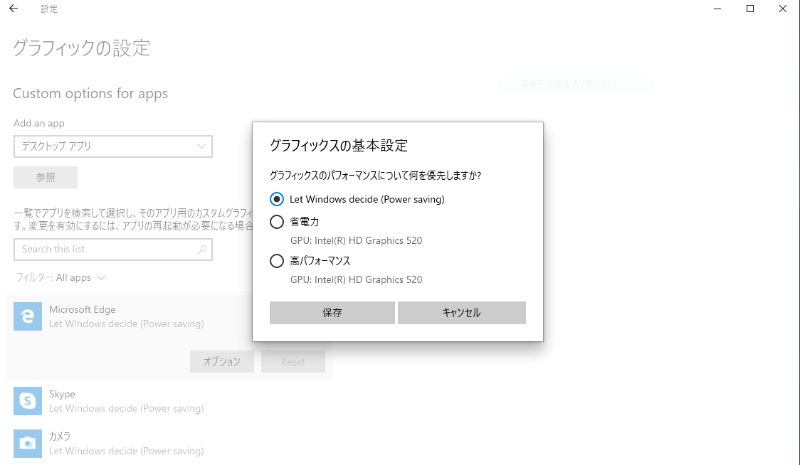Click the グラフィックの設定 page heading
The height and width of the screenshot is (465, 800).
click(82, 48)
